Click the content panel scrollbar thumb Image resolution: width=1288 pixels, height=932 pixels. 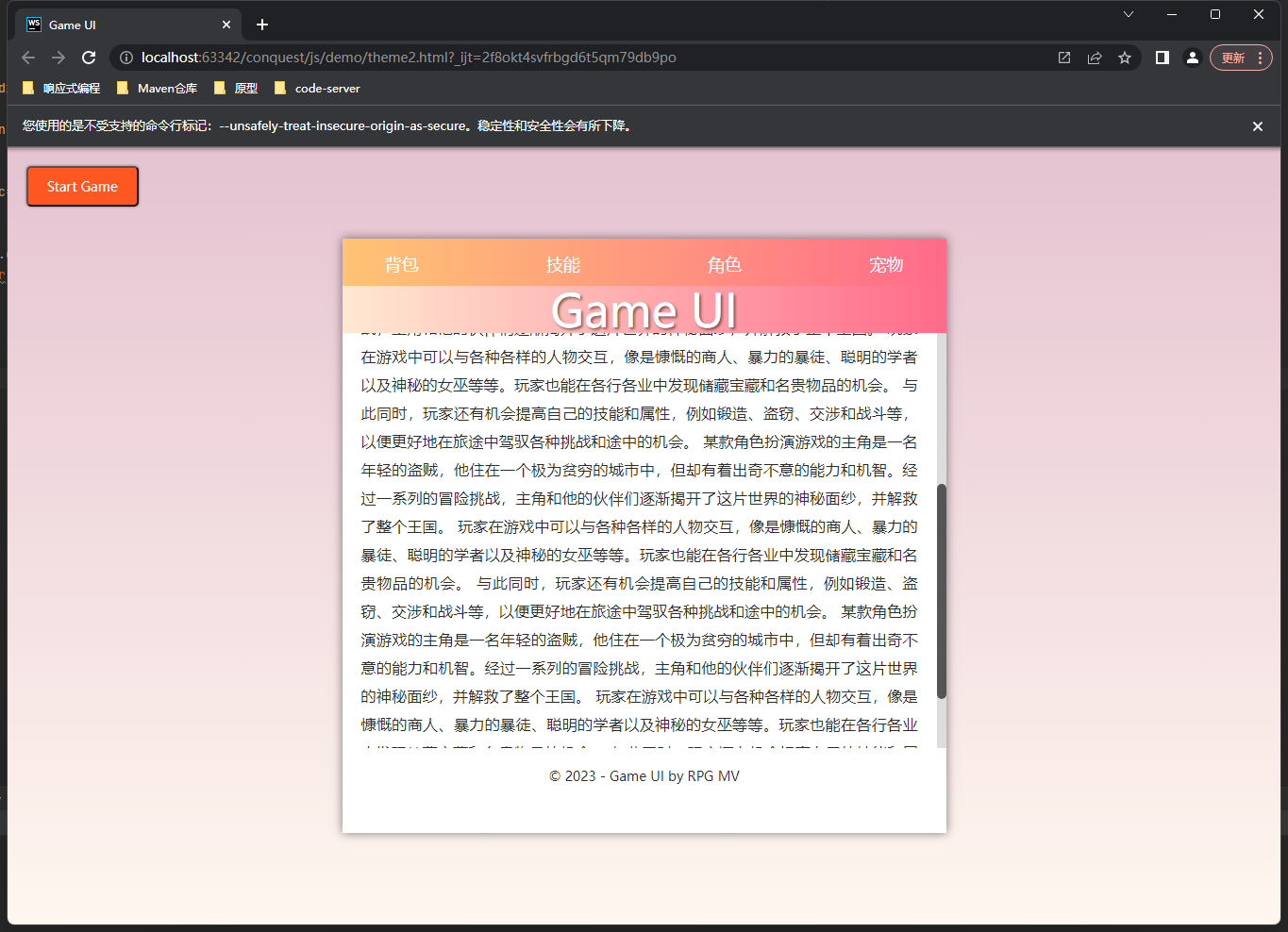coord(941,591)
